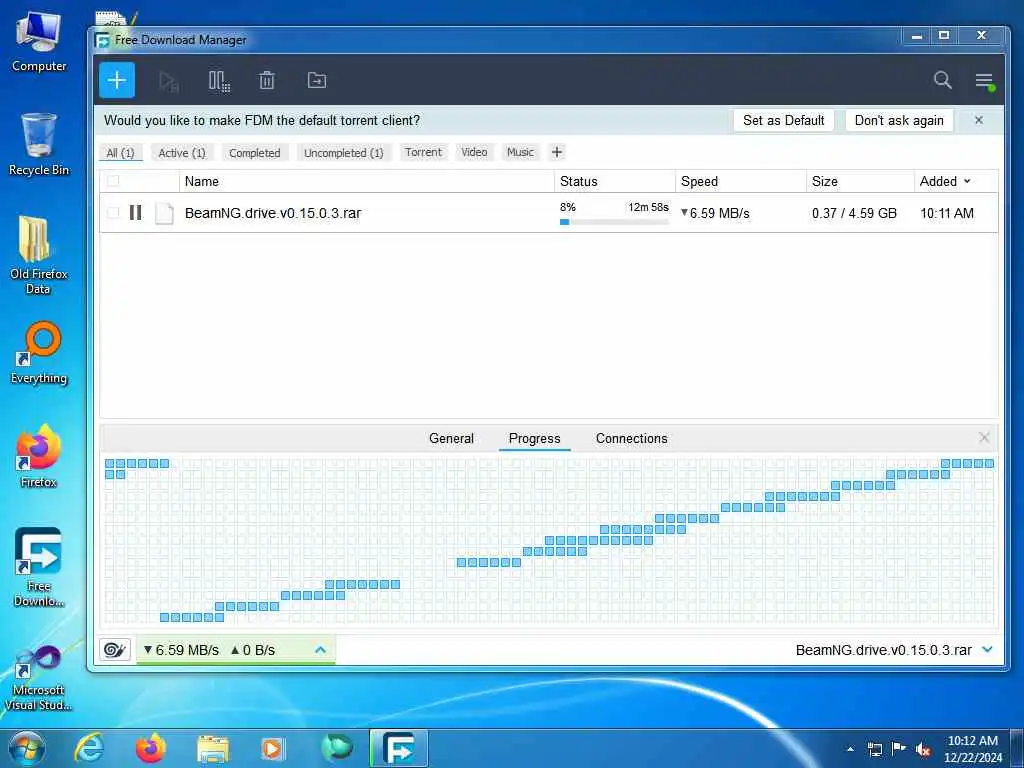Click the muted volume tray icon
This screenshot has width=1024, height=768.
[x=923, y=749]
